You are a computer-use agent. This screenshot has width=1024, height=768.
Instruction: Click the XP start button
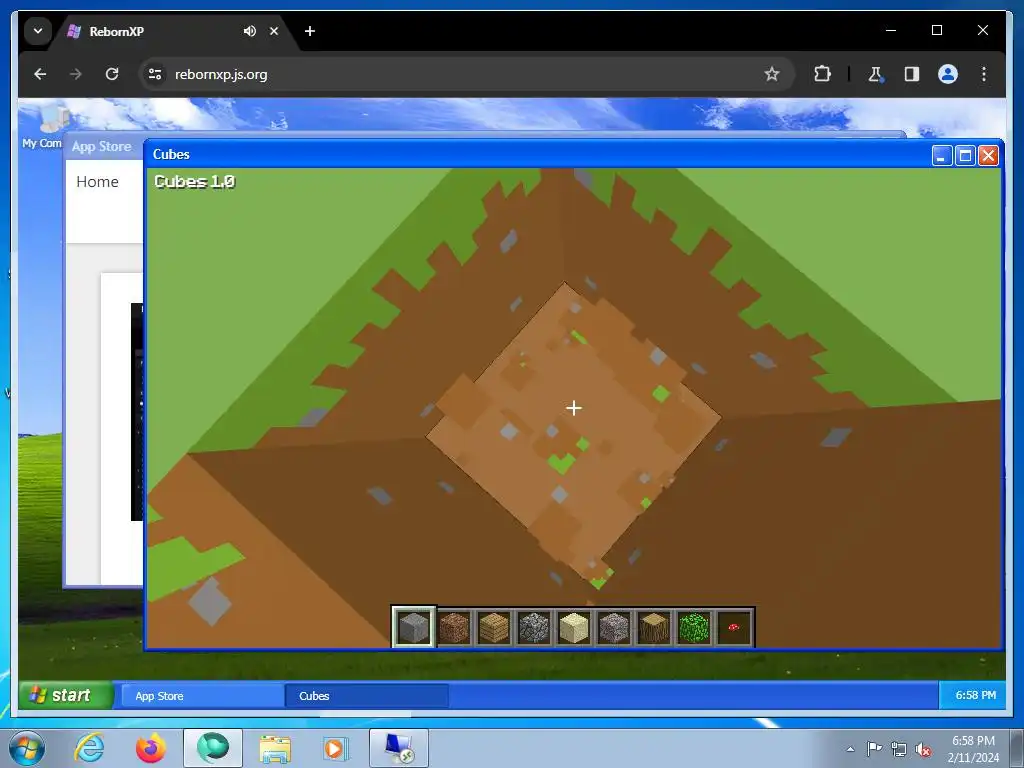click(65, 695)
